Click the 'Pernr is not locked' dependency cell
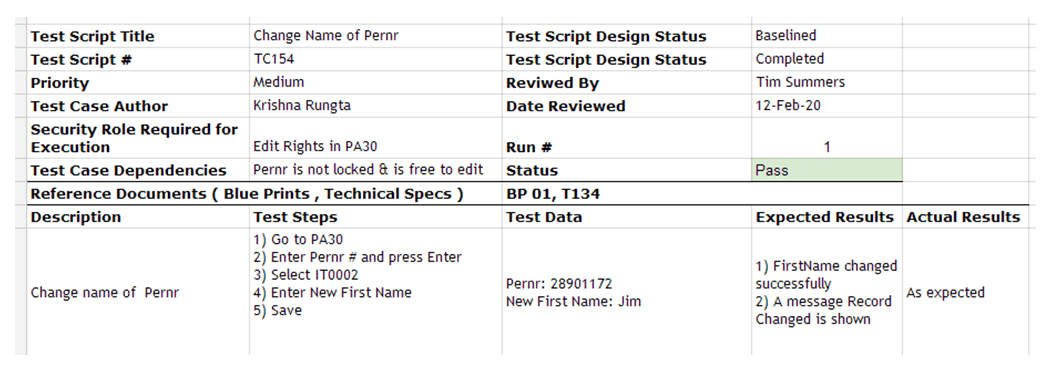The height and width of the screenshot is (371, 1048). (x=376, y=170)
